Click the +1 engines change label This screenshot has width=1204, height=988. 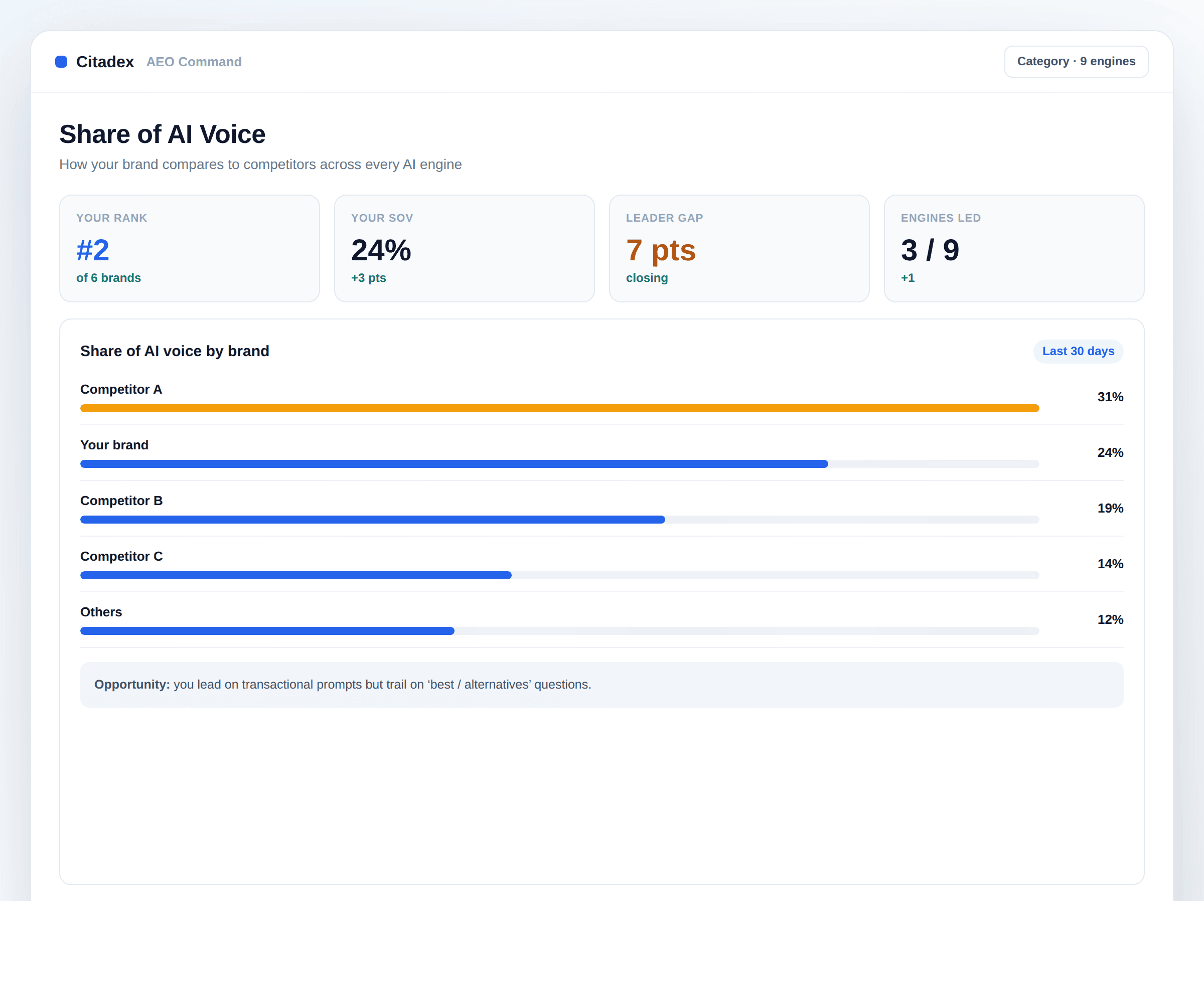pos(908,278)
